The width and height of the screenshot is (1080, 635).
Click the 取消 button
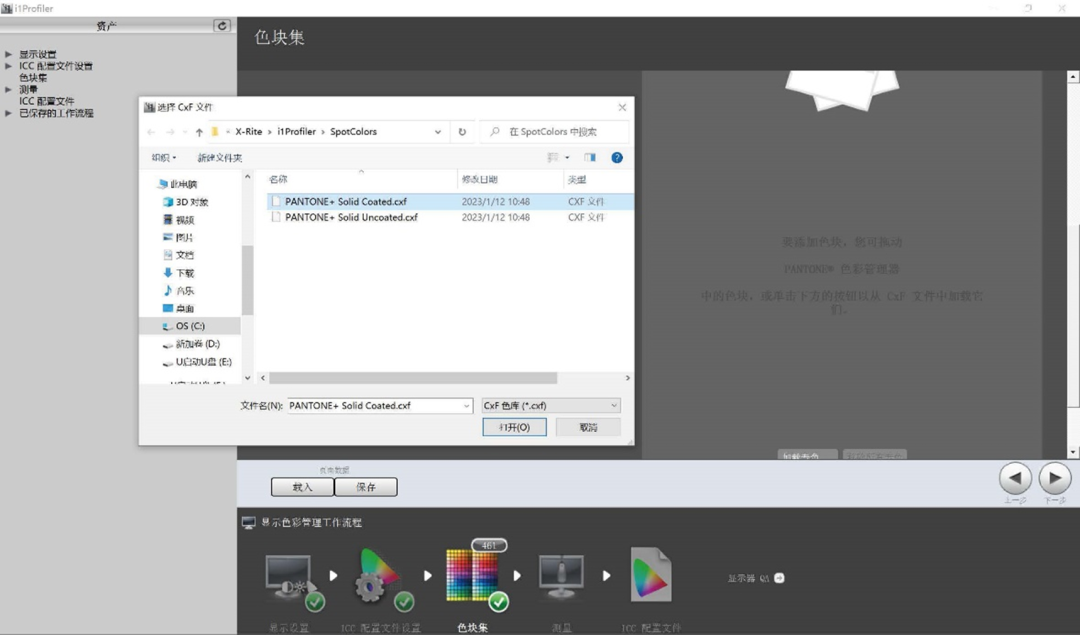click(x=588, y=427)
